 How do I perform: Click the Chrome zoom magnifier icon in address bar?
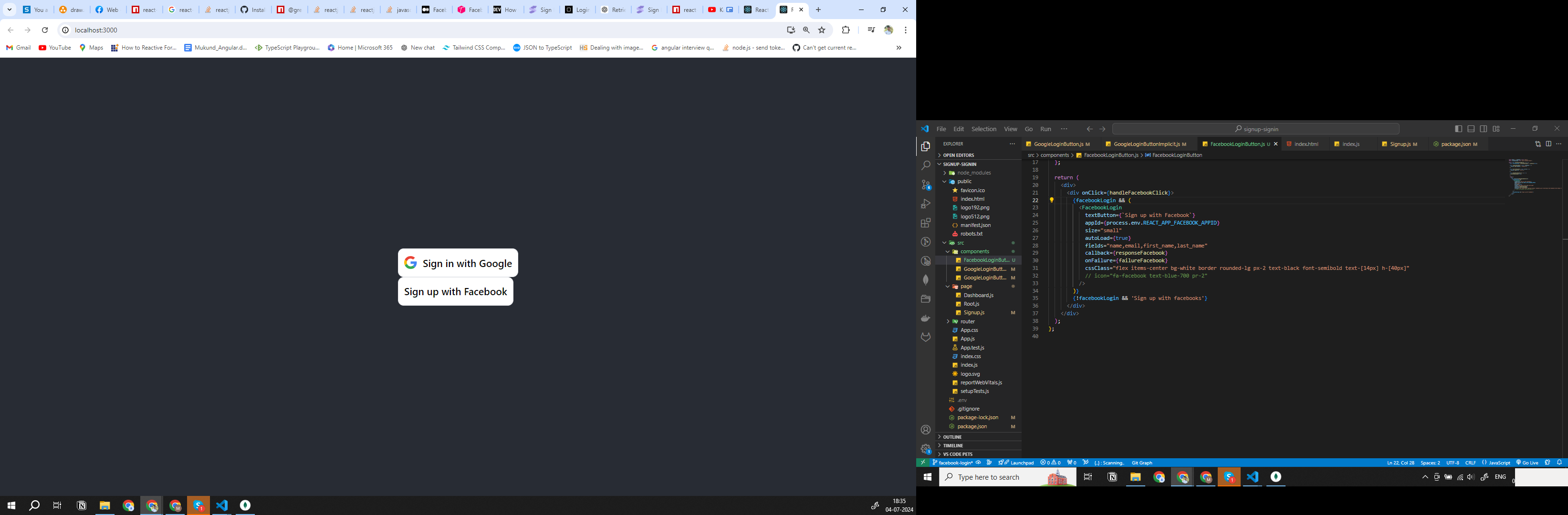pos(806,30)
